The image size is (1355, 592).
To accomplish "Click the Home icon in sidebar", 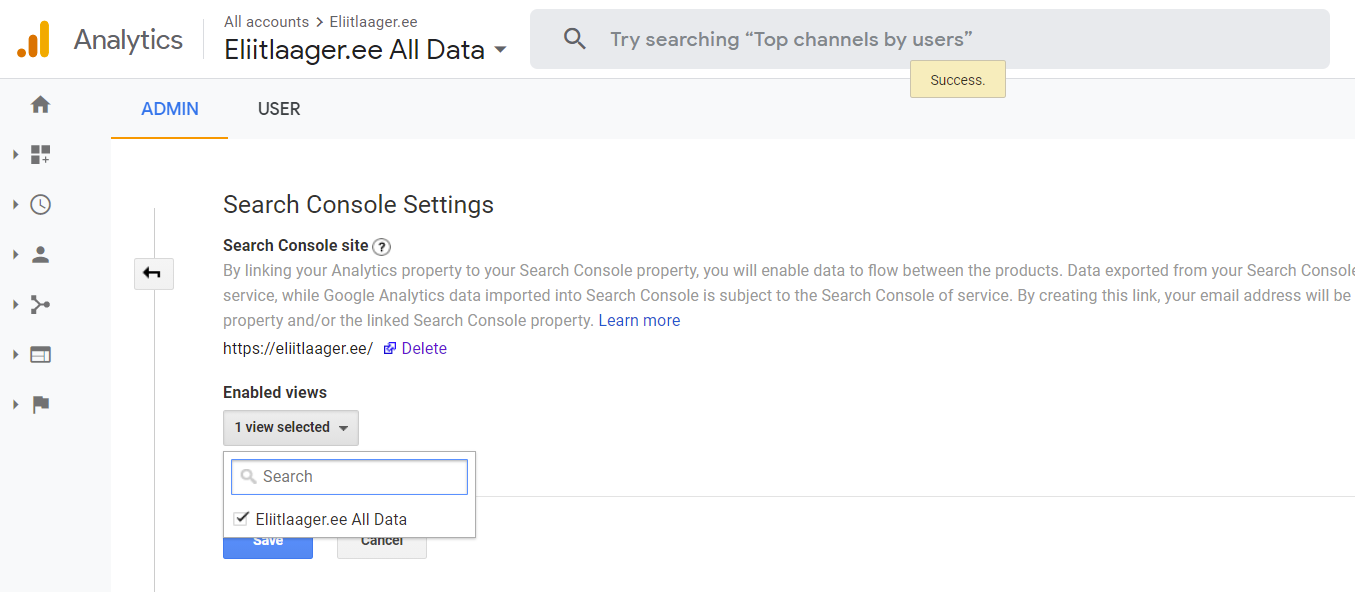I will [40, 105].
